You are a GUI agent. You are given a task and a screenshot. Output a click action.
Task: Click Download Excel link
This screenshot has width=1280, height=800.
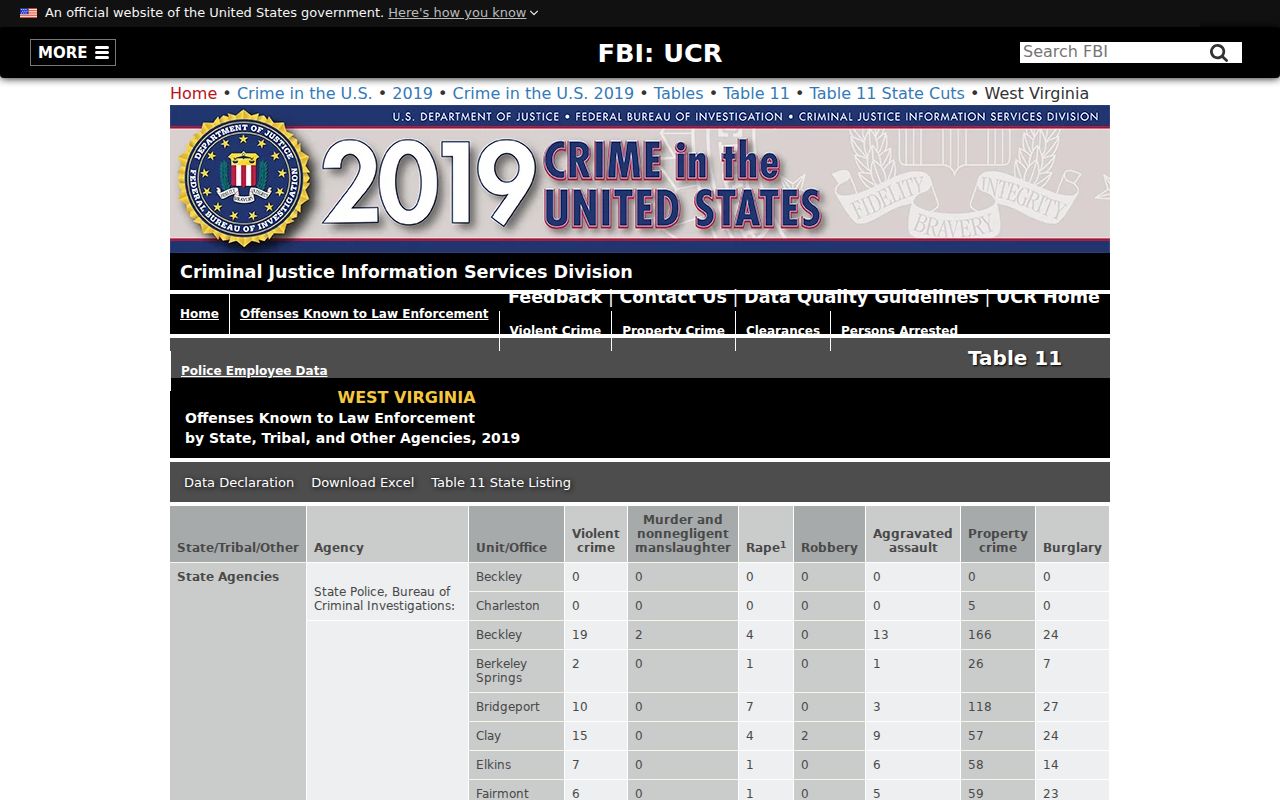(362, 483)
